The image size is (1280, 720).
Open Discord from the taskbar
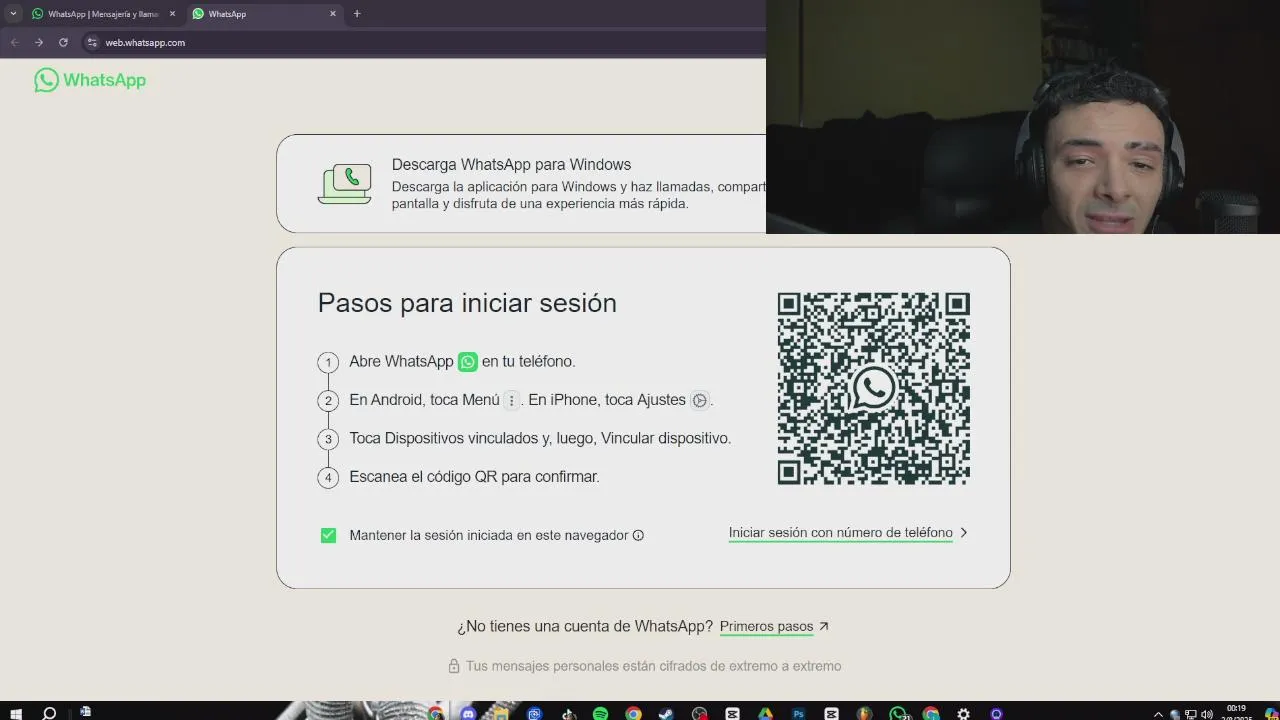click(468, 713)
